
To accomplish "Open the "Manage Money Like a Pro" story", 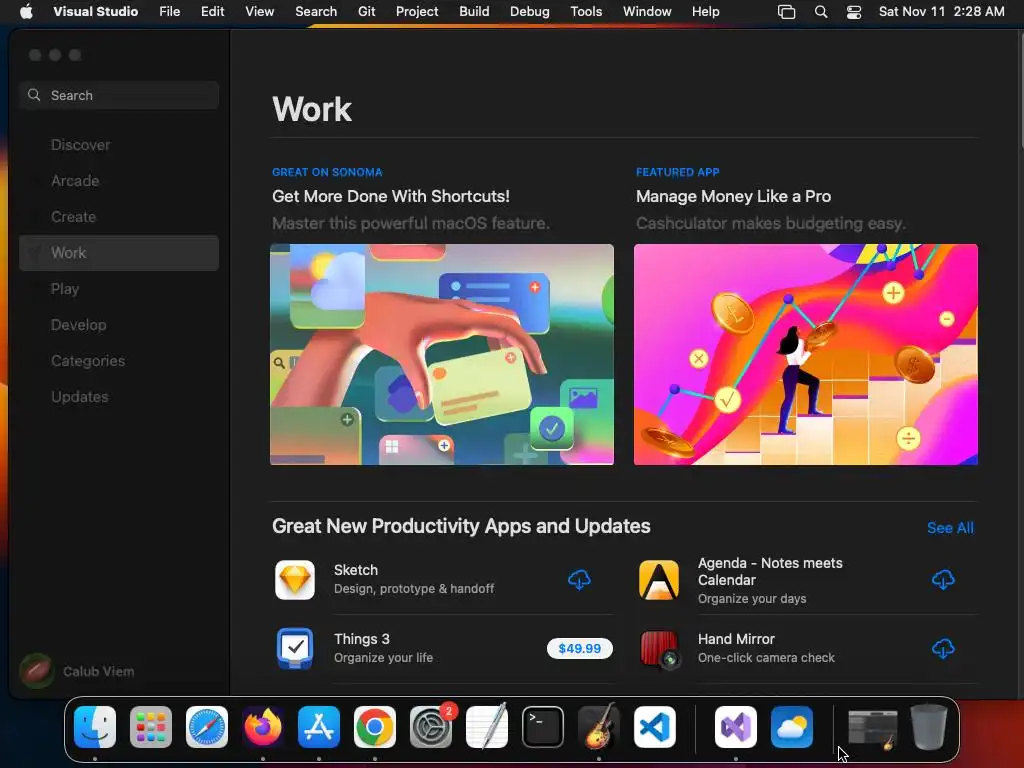I will pyautogui.click(x=733, y=197).
